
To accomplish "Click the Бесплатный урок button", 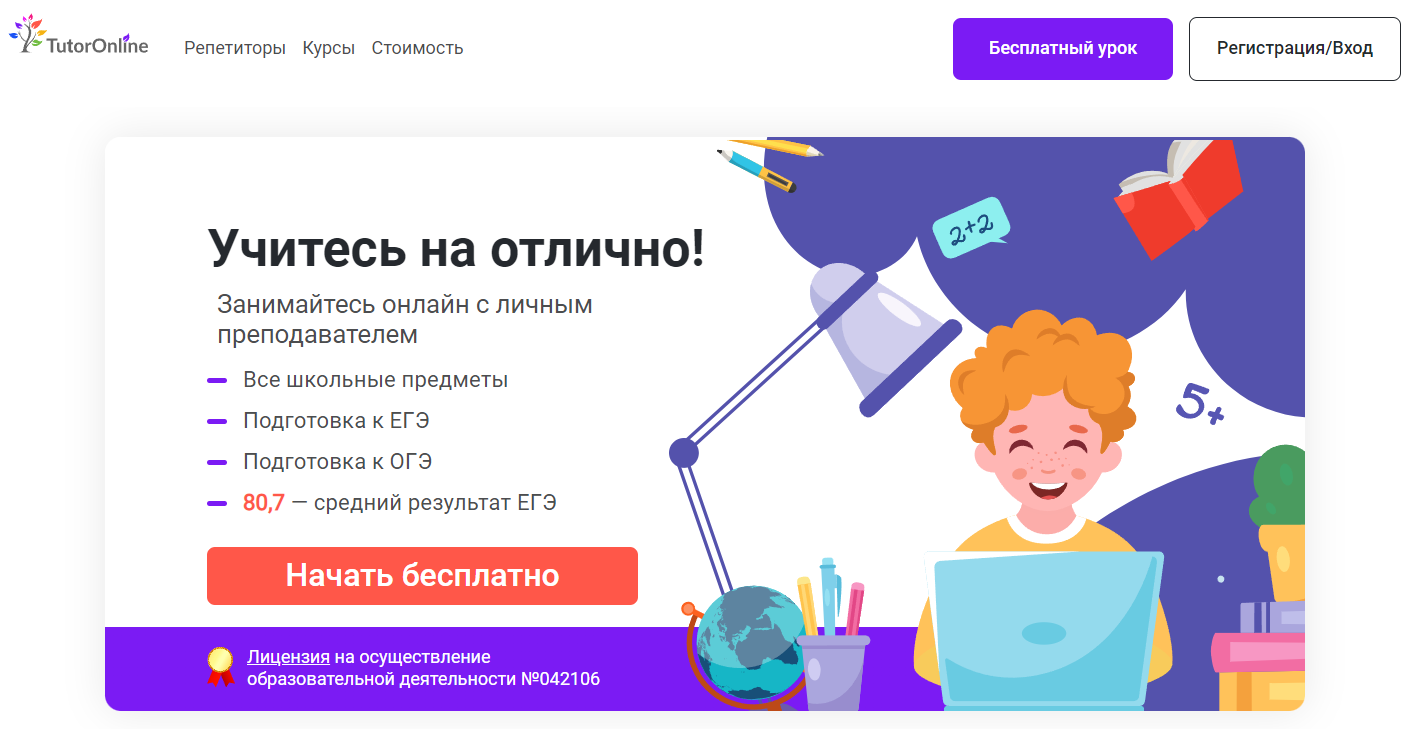I will coord(1063,48).
